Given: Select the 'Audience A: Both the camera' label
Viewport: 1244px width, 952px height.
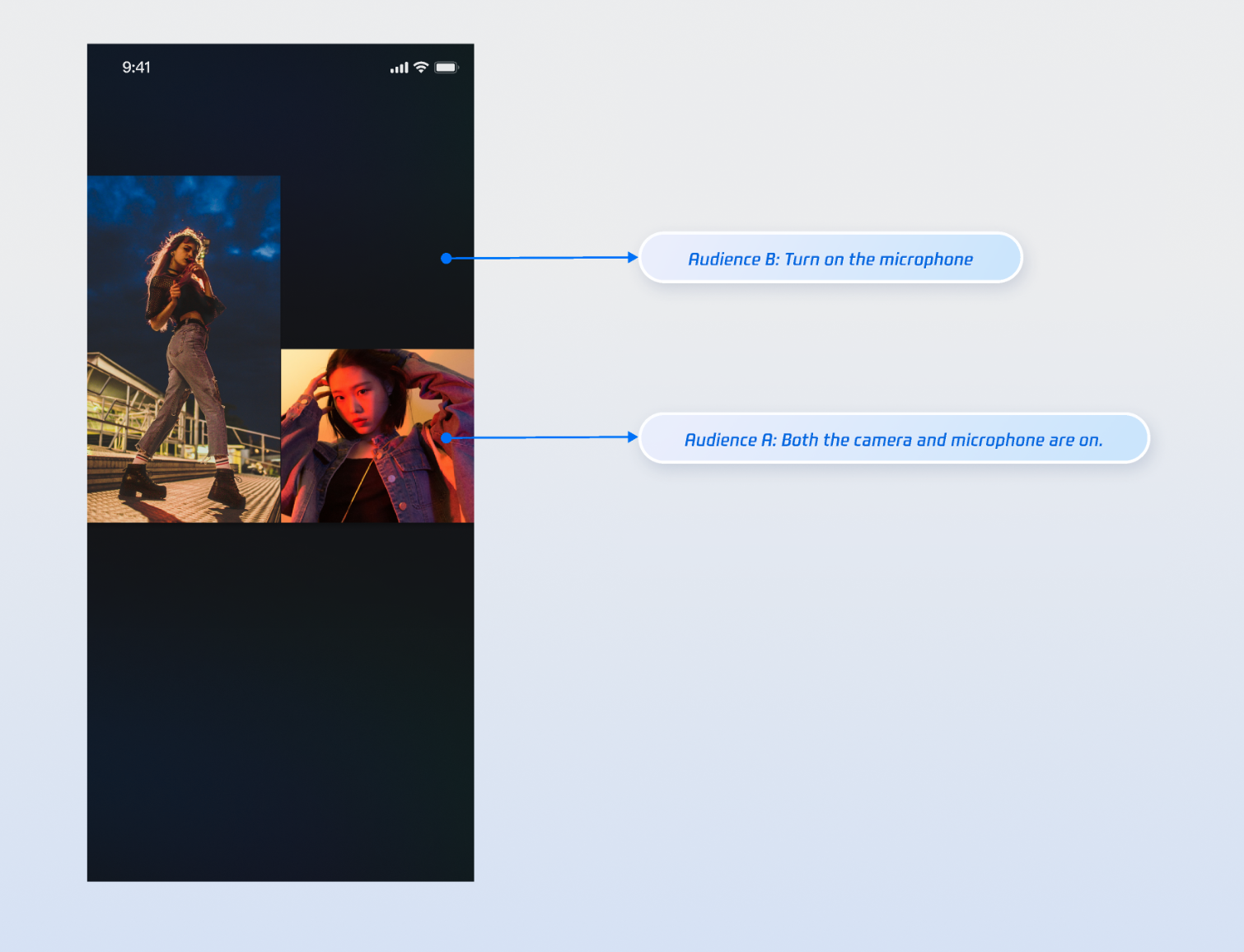Looking at the screenshot, I should tap(893, 439).
